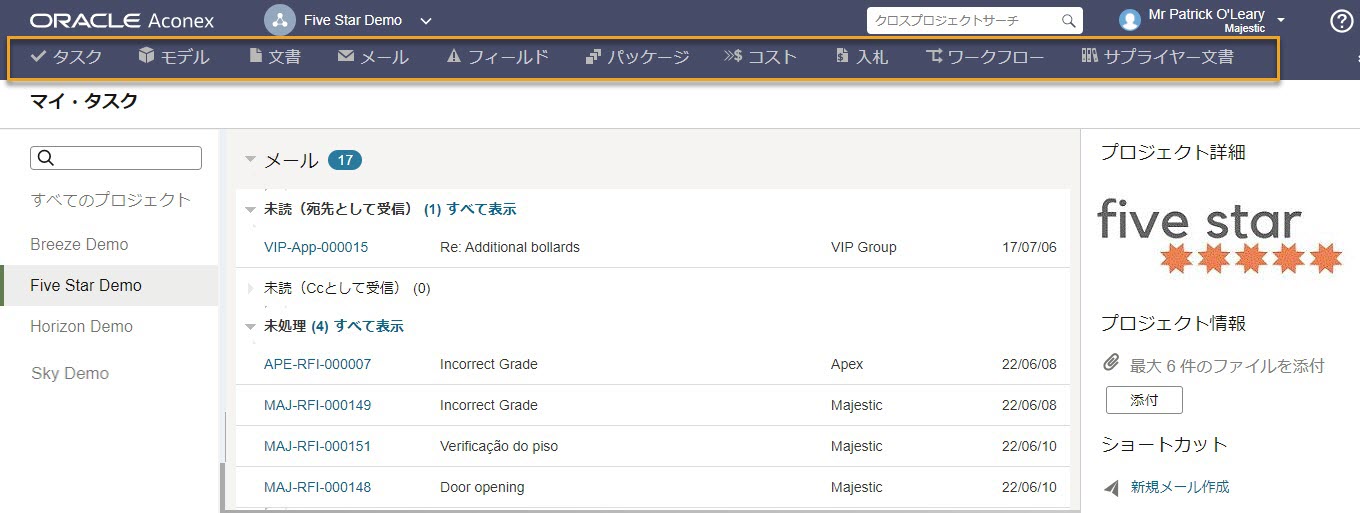Image resolution: width=1360 pixels, height=513 pixels.
Task: Collapse the メール section triangle
Action: pyautogui.click(x=251, y=160)
